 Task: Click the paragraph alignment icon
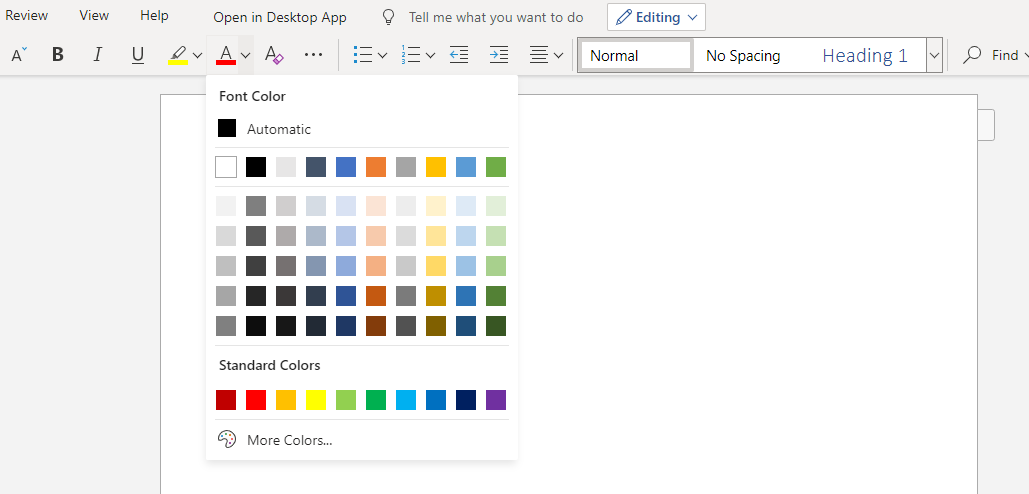[x=539, y=55]
